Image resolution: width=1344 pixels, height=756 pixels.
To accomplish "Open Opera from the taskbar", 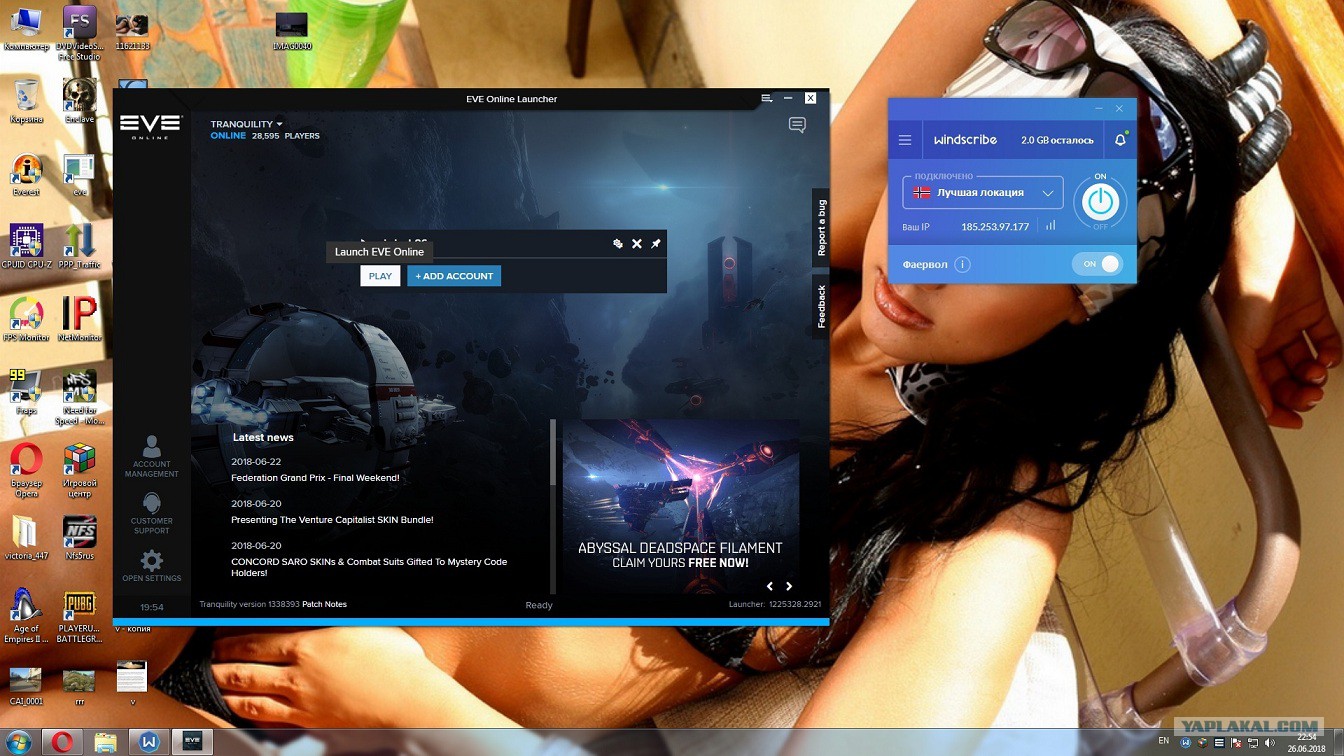I will pyautogui.click(x=62, y=742).
